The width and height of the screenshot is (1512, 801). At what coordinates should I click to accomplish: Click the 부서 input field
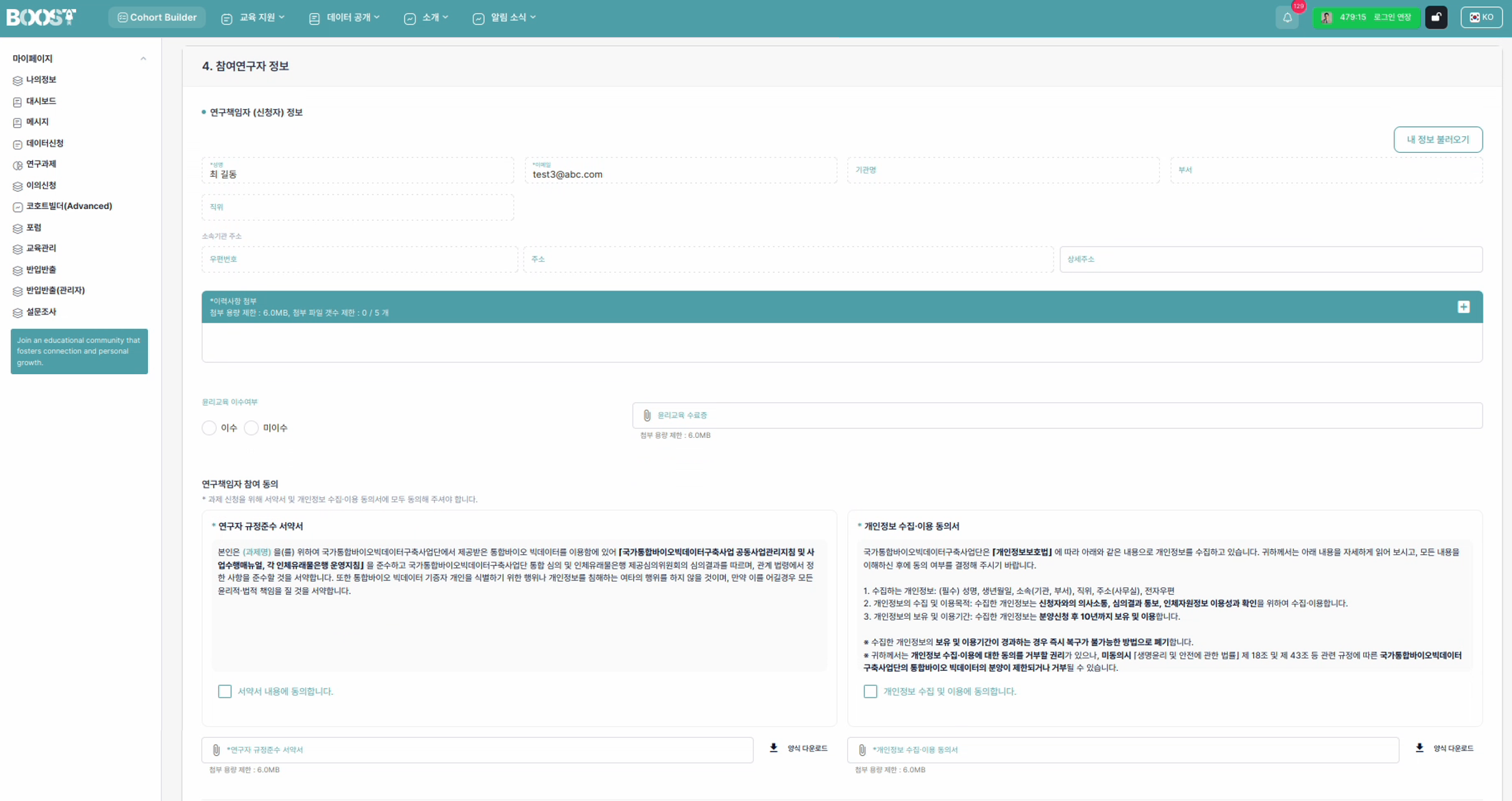[1326, 170]
